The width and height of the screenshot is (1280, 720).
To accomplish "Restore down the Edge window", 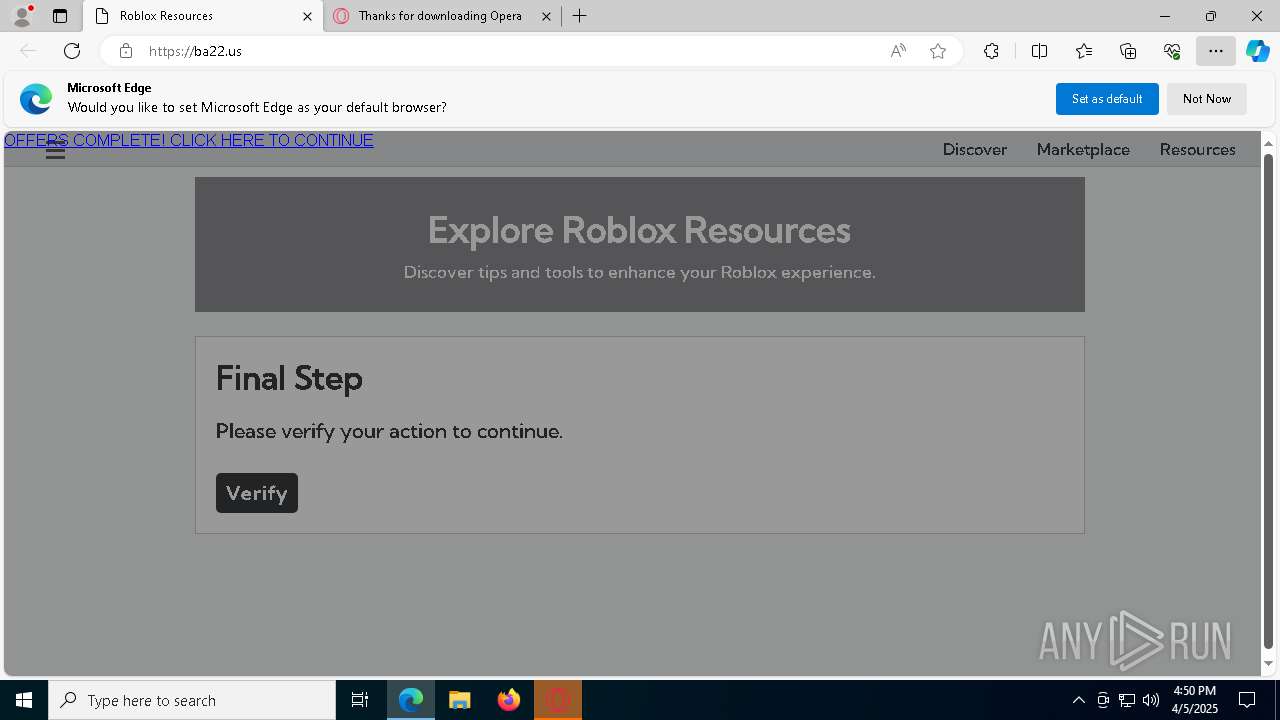I will click(1211, 16).
